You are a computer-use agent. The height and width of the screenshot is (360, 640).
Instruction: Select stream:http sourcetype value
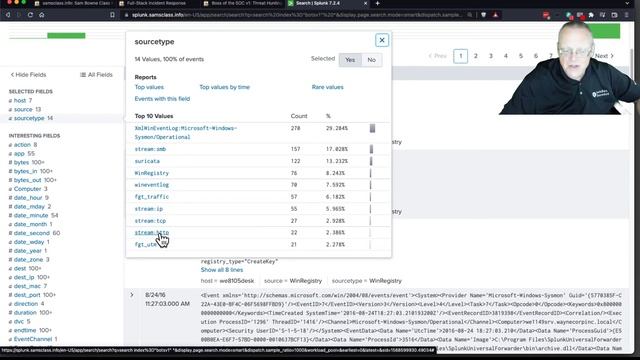(151, 233)
